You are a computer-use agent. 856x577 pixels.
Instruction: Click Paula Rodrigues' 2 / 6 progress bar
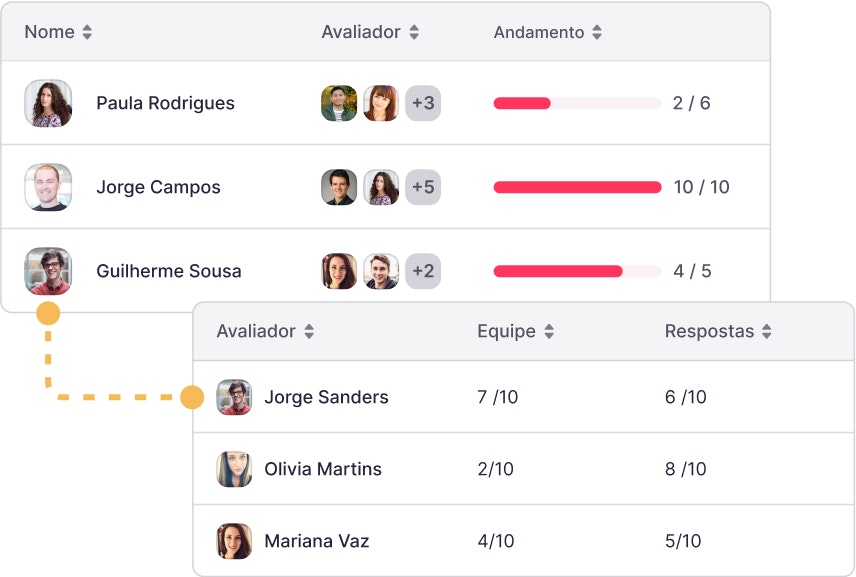[x=577, y=103]
